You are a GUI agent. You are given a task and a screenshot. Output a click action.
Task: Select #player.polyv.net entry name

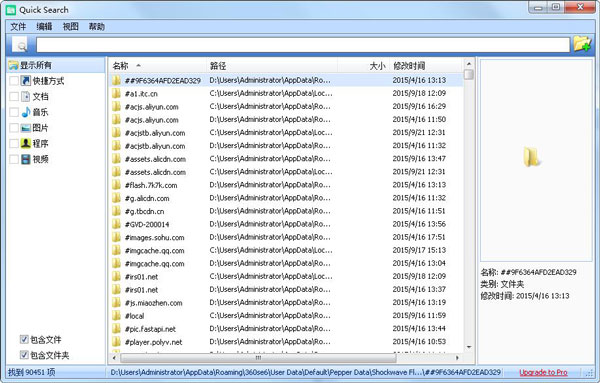153,342
